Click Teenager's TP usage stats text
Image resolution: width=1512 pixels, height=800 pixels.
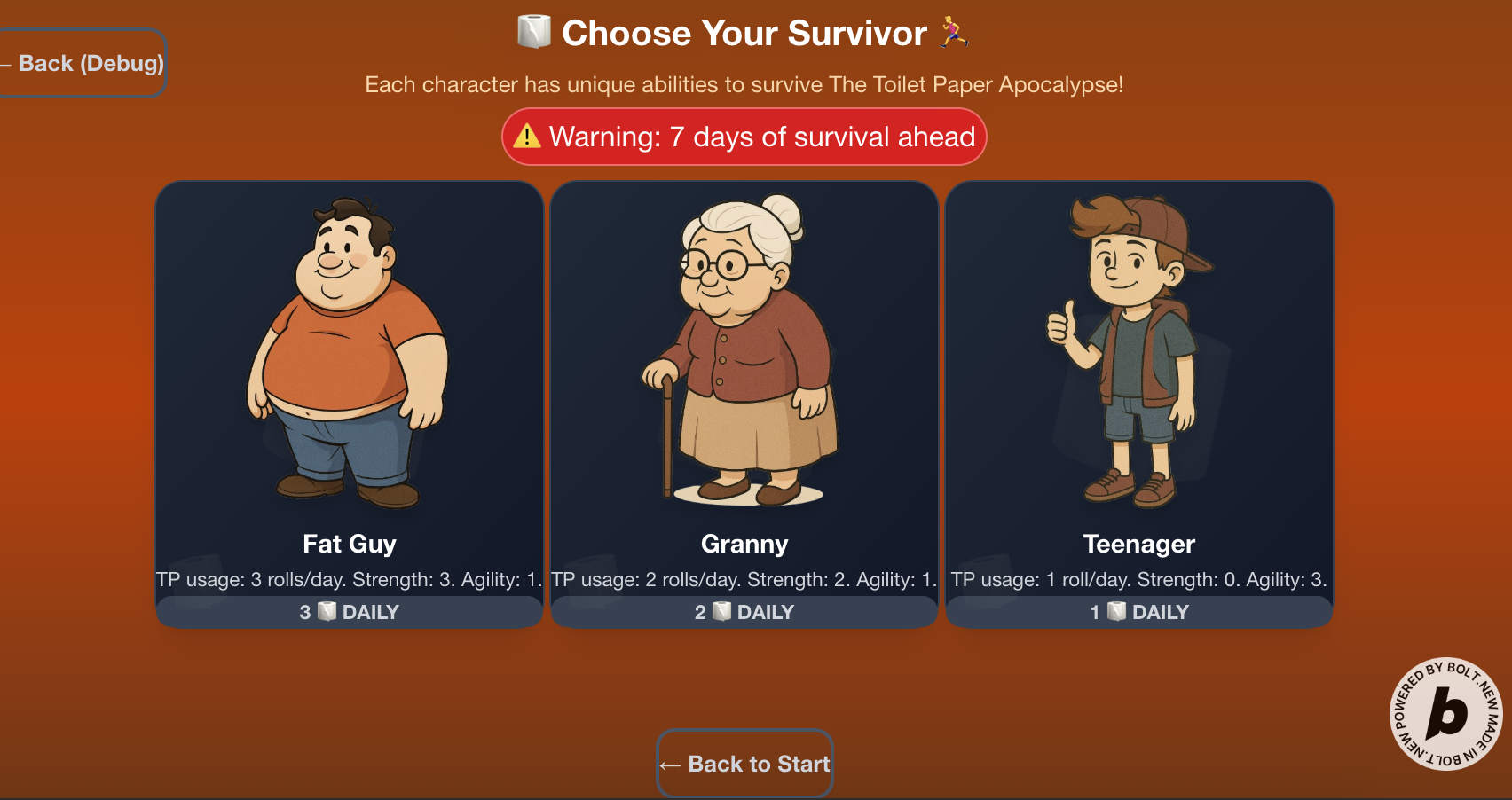click(1139, 580)
